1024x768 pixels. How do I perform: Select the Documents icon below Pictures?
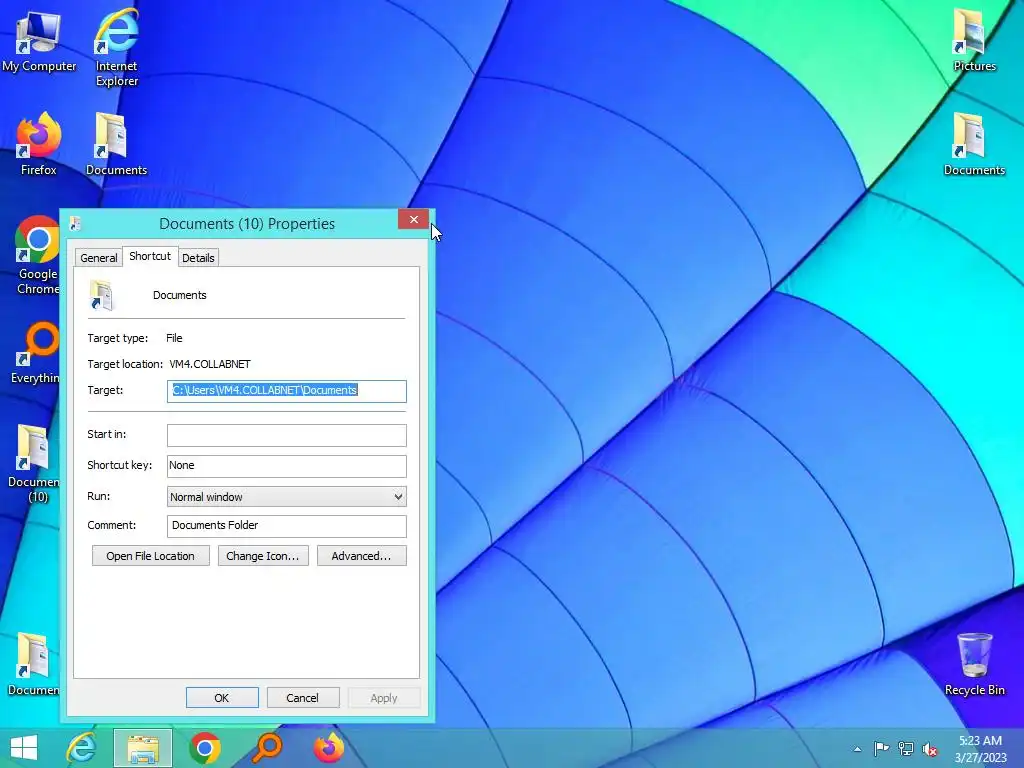[x=974, y=144]
